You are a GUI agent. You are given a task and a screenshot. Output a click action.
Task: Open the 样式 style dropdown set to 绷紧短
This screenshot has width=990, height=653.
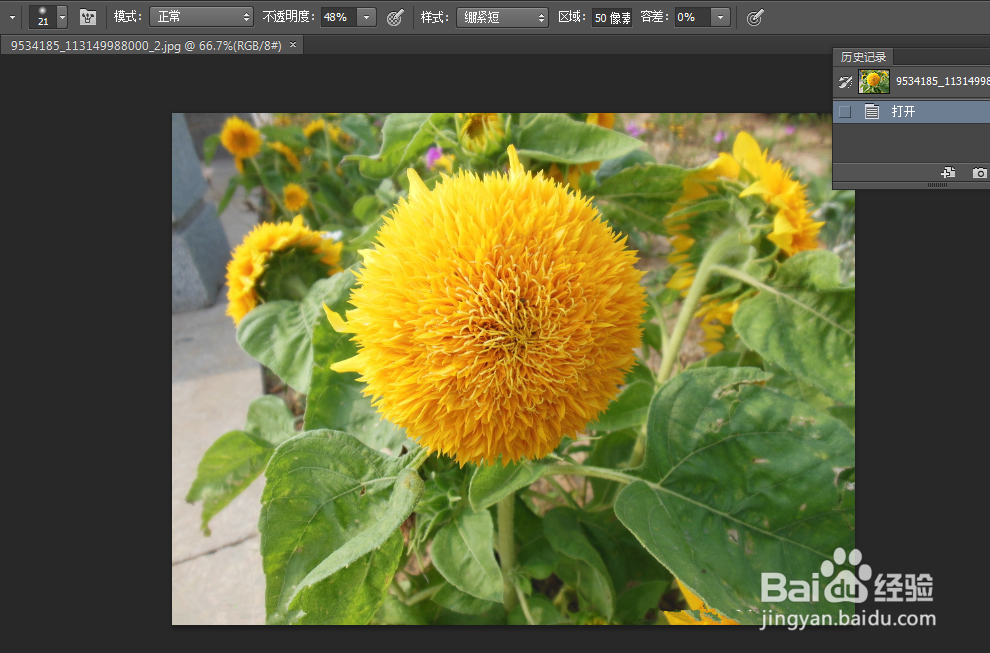502,17
